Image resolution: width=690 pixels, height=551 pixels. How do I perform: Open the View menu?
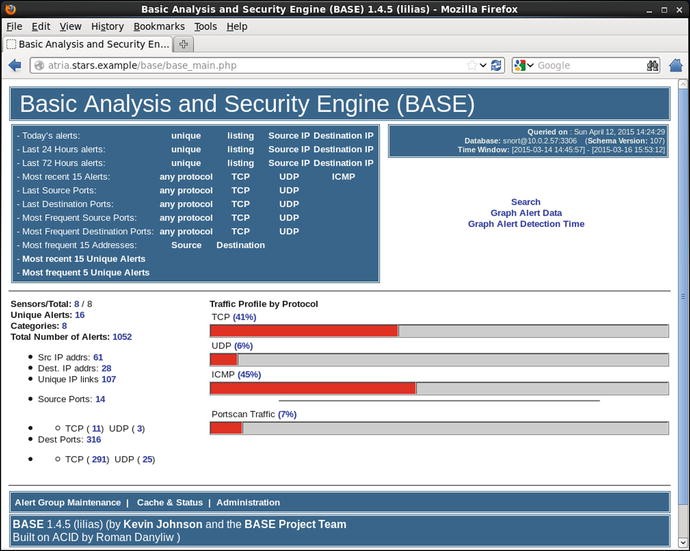click(x=70, y=26)
